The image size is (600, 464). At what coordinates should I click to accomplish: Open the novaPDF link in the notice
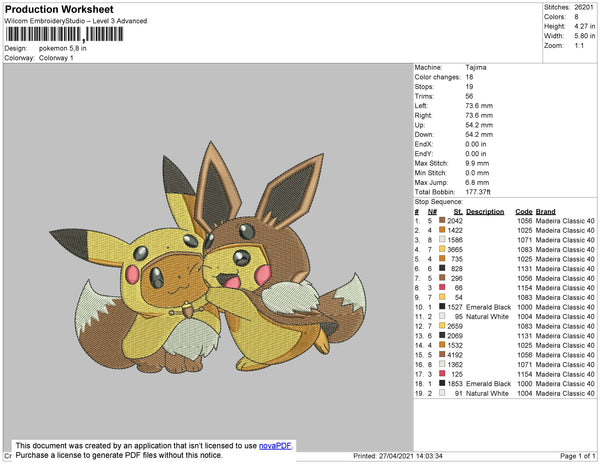[x=275, y=446]
